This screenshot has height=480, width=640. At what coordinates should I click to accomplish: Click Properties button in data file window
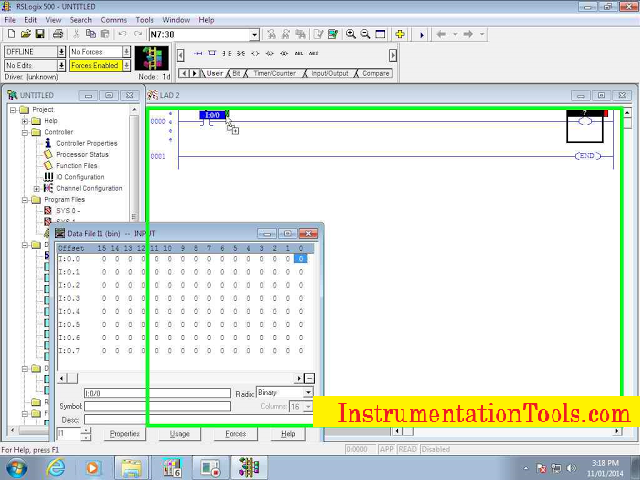125,434
